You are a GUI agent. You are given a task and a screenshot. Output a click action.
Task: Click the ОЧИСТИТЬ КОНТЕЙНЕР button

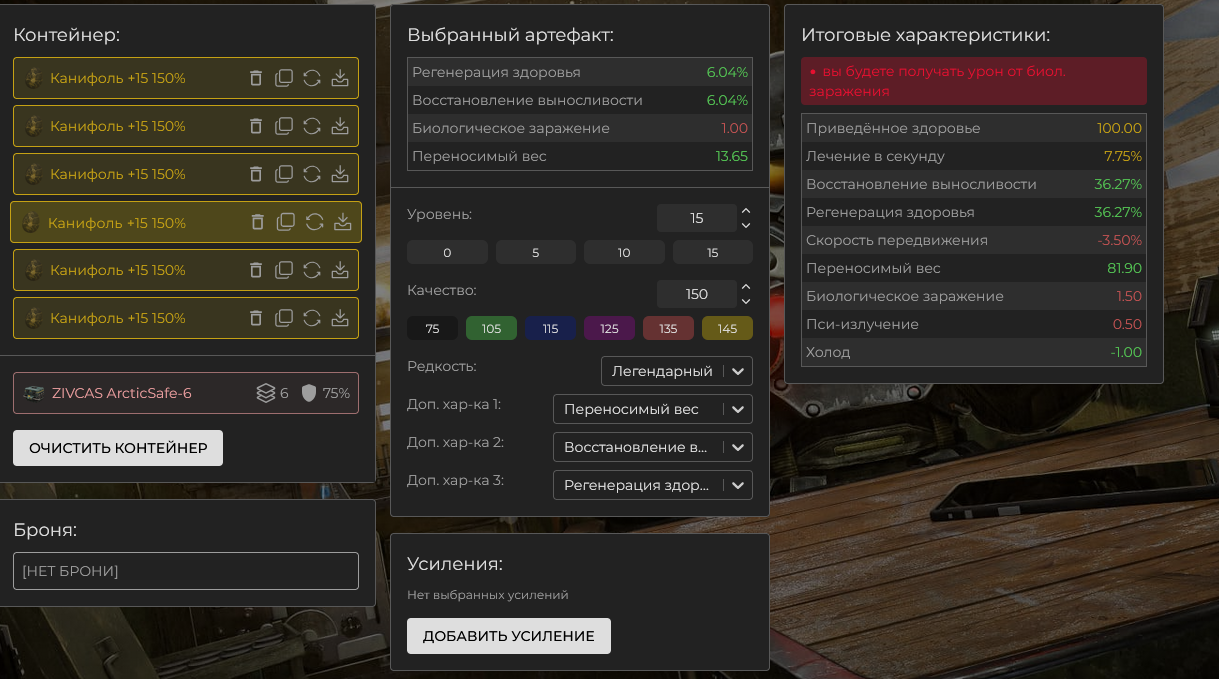(118, 448)
